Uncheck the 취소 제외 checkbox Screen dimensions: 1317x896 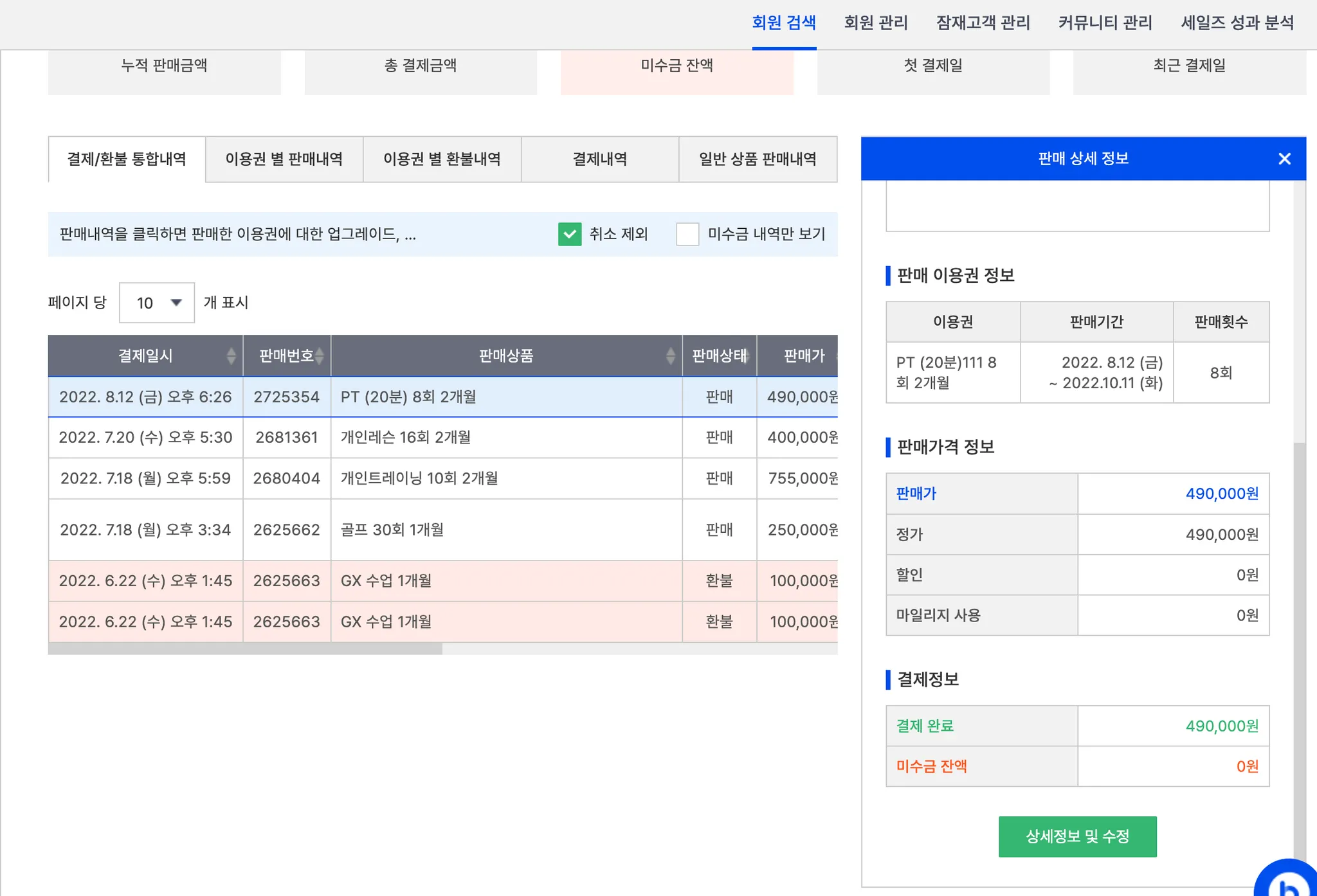570,234
